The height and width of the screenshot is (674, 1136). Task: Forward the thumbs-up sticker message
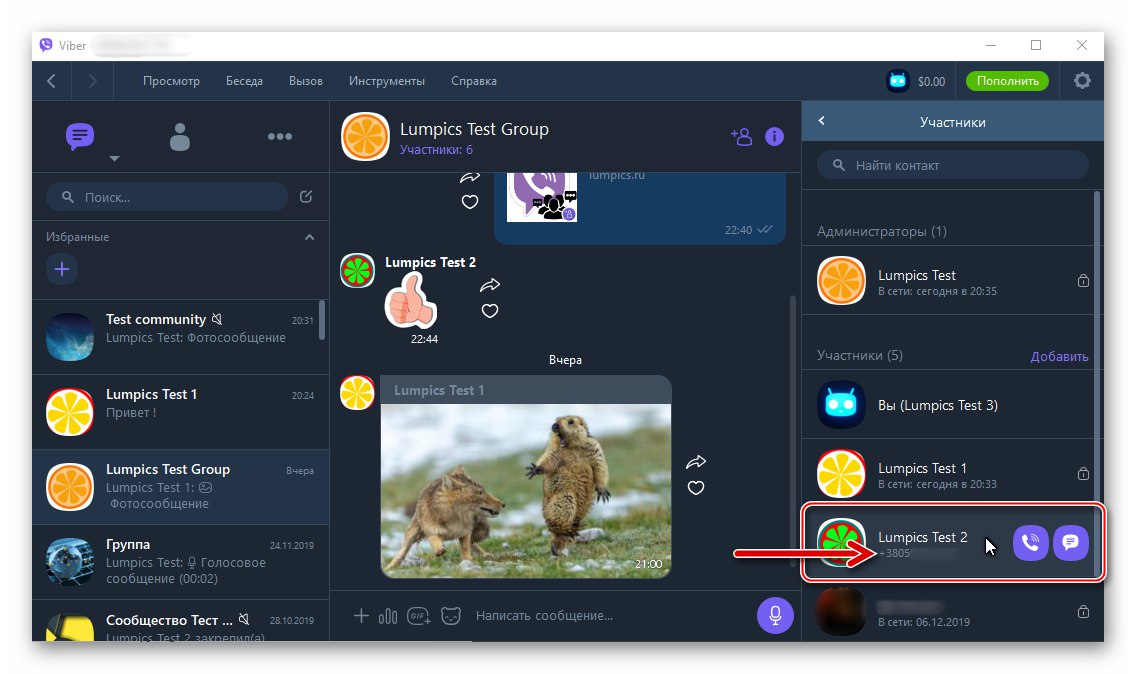490,285
